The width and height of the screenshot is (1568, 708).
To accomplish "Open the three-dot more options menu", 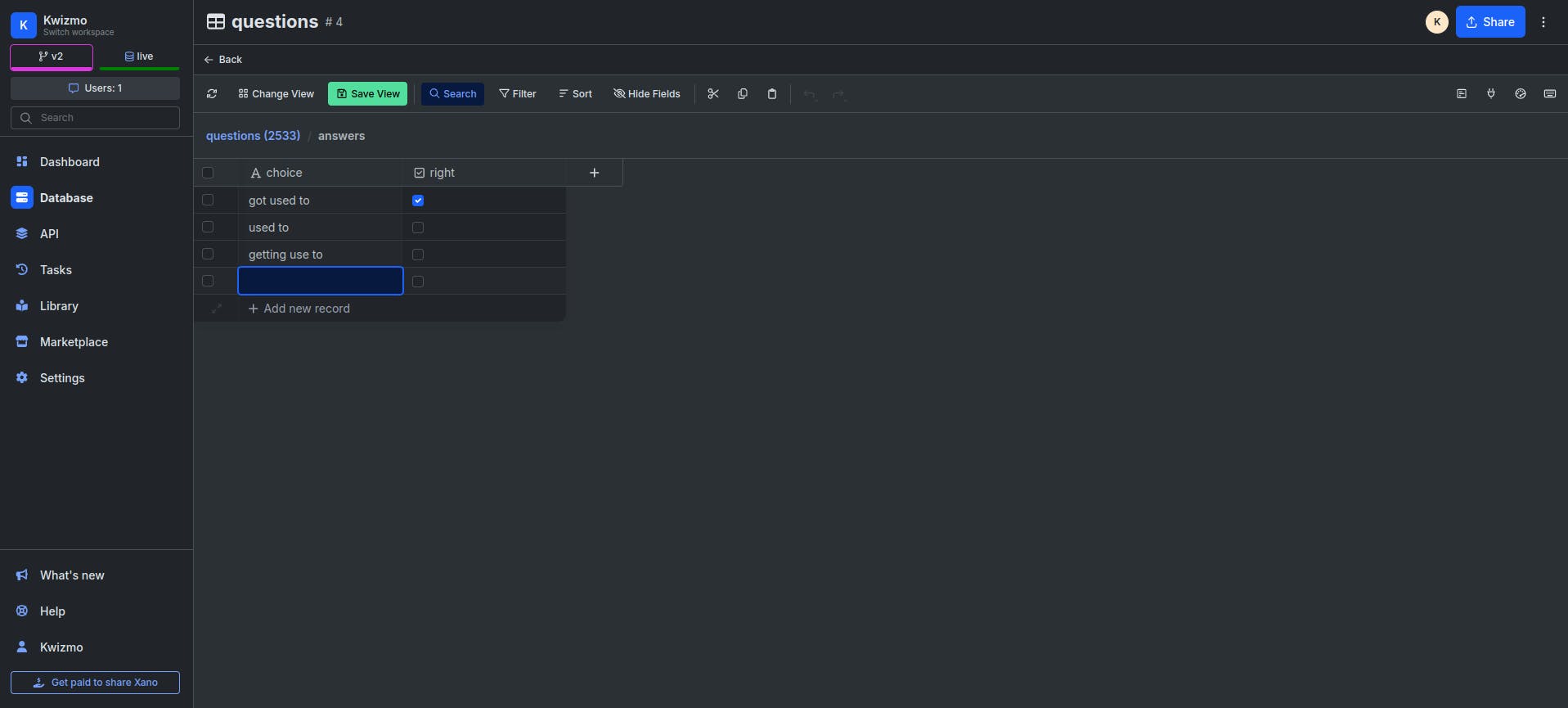I will 1543,22.
